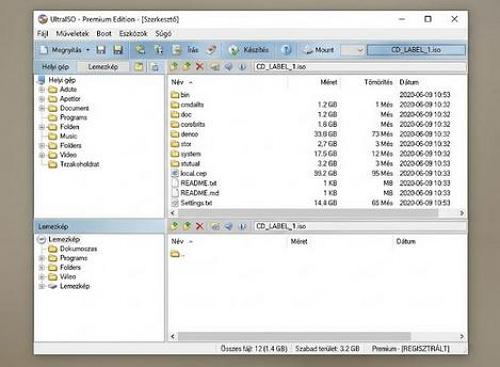The image size is (500, 367).
Task: Click the folder icon after the upper red X
Action: [x=215, y=67]
